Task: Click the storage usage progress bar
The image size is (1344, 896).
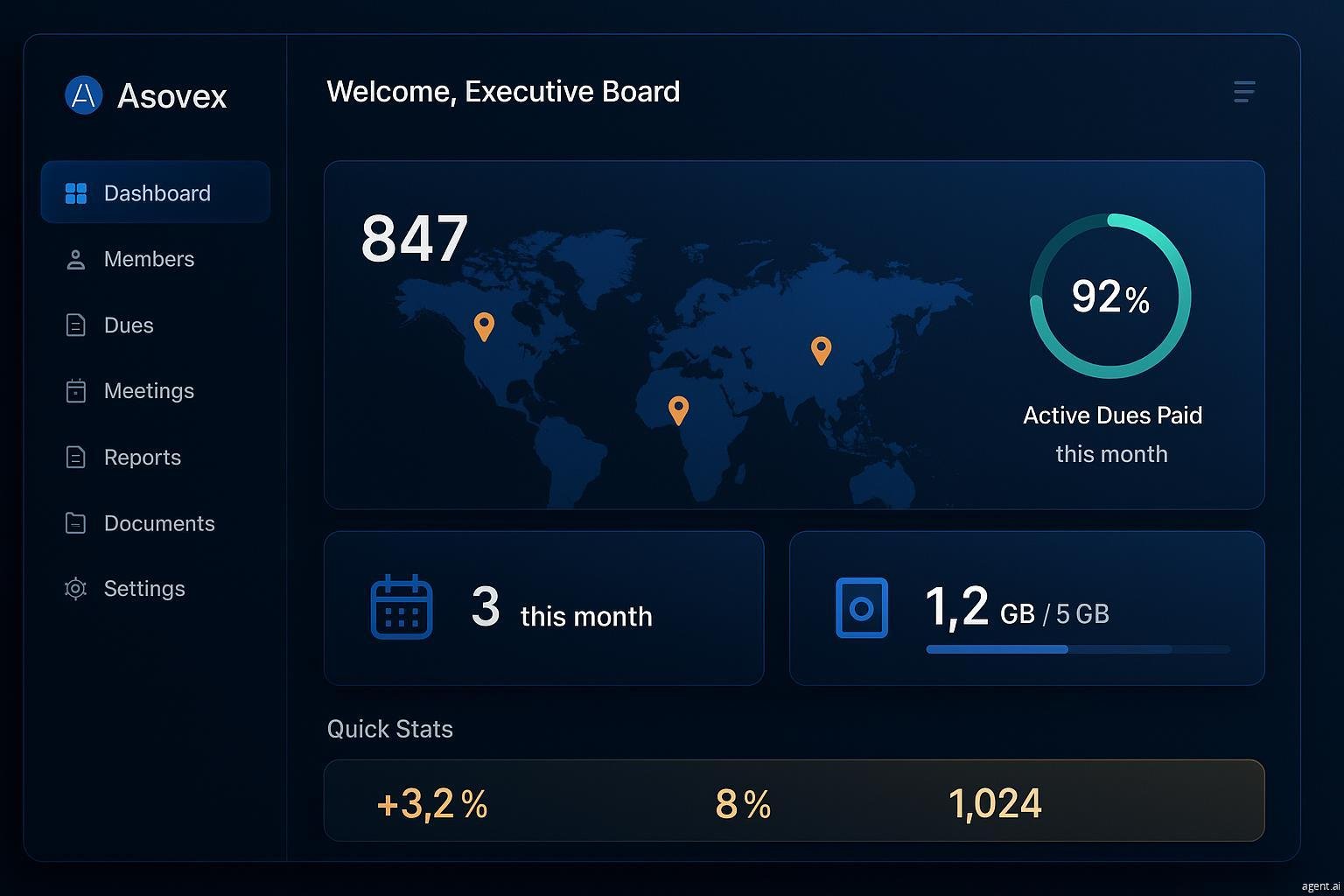Action: point(1078,649)
